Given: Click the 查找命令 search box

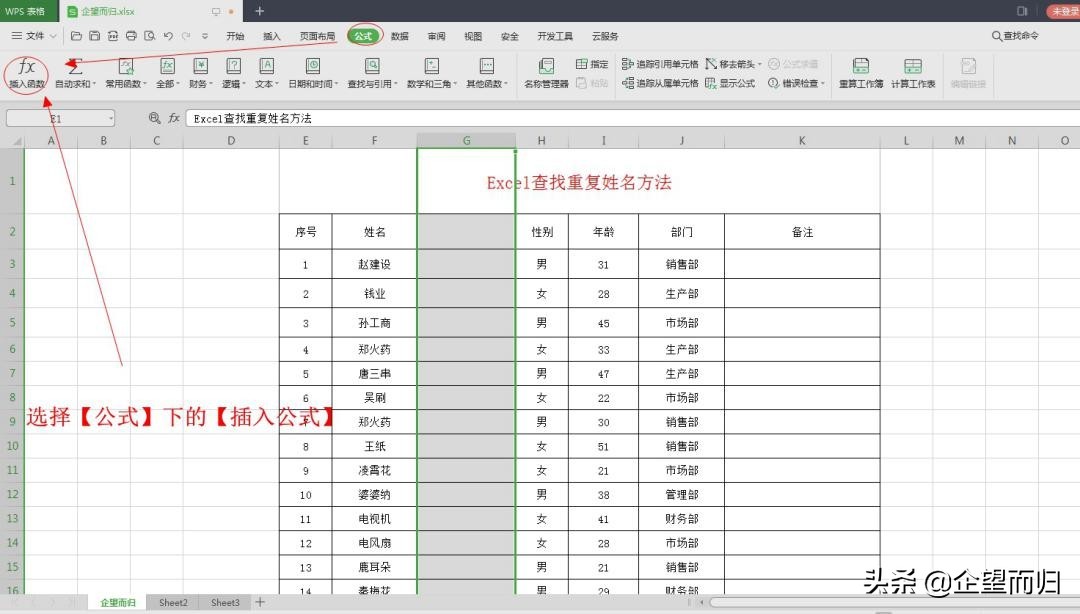Looking at the screenshot, I should tap(1015, 36).
